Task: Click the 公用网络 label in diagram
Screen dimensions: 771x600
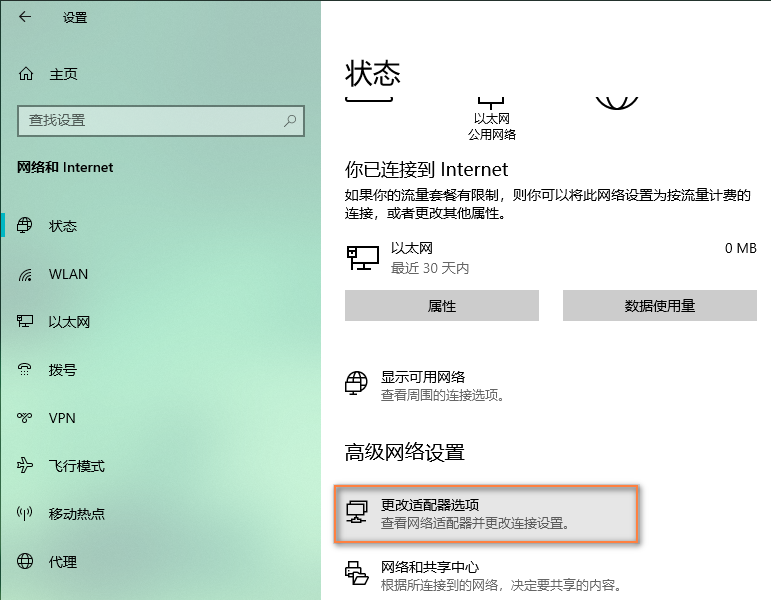Action: [x=492, y=134]
